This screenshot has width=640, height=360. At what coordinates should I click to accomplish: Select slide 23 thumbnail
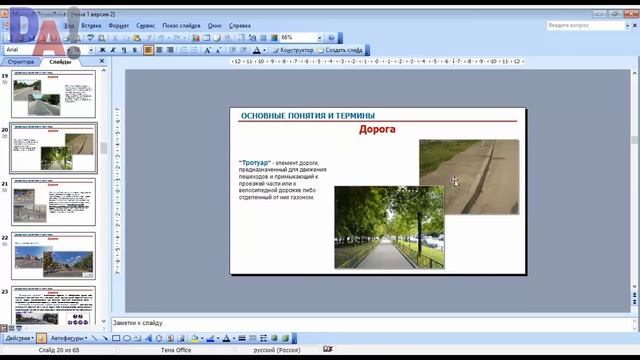click(53, 305)
